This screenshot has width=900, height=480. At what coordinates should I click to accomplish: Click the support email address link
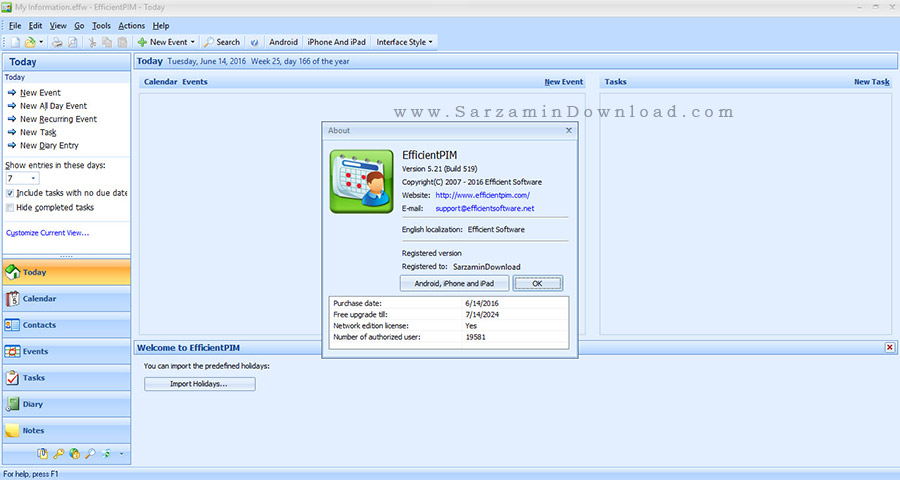tap(485, 208)
